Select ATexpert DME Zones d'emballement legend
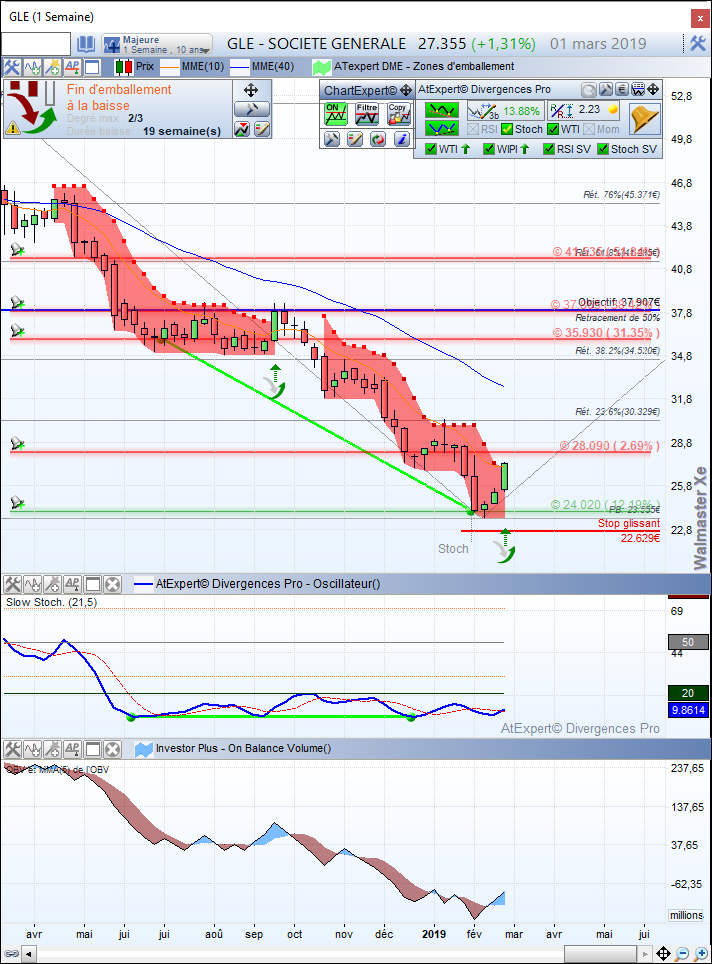The width and height of the screenshot is (712, 964). tap(413, 66)
